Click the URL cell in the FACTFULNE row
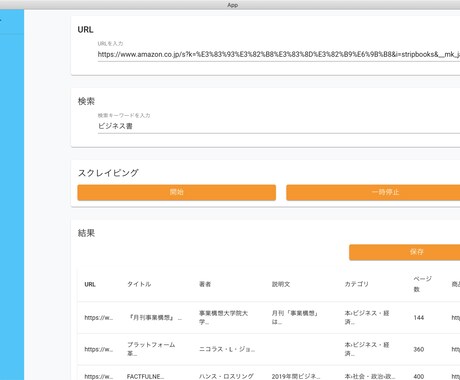460x380 pixels. pyautogui.click(x=99, y=376)
